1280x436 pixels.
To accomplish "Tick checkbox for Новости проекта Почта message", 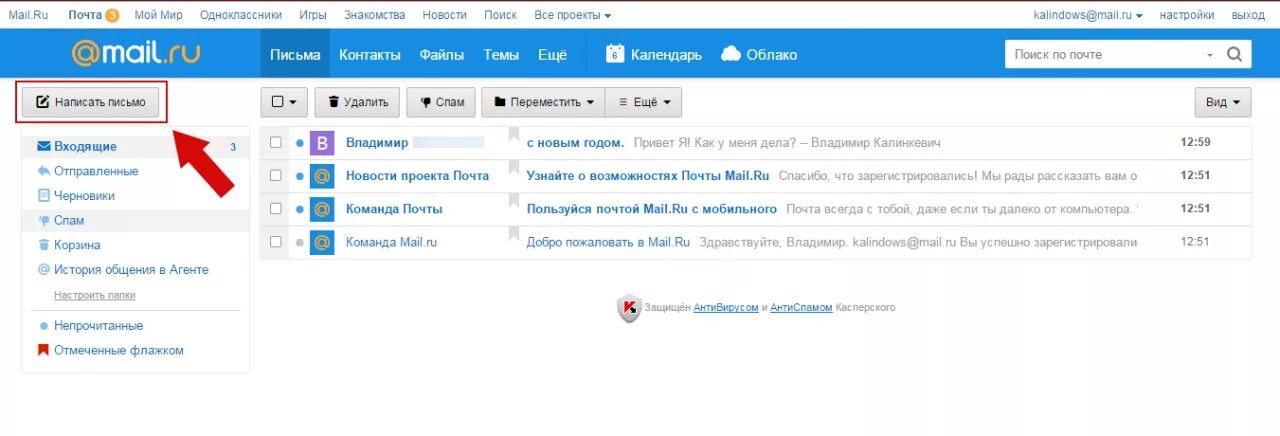I will click(x=276, y=176).
